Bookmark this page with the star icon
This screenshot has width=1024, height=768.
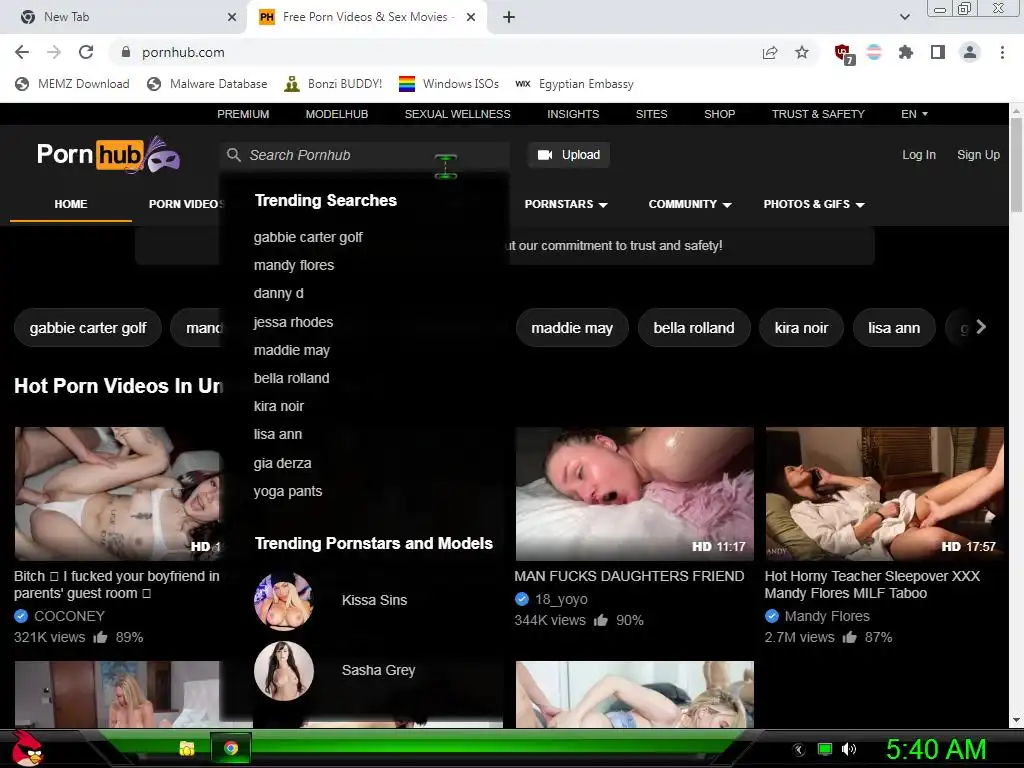(802, 52)
